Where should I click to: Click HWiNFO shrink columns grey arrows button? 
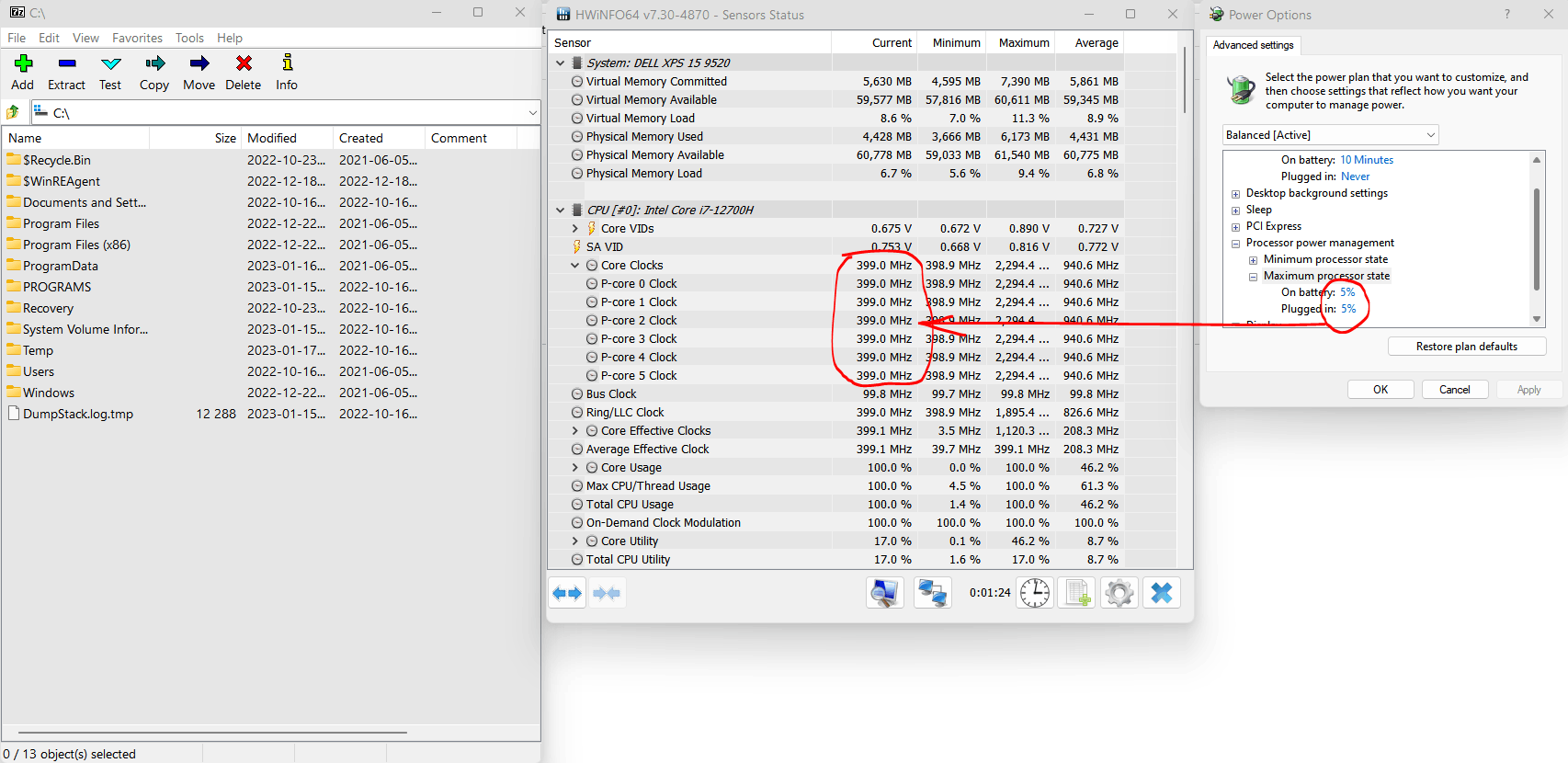607,593
